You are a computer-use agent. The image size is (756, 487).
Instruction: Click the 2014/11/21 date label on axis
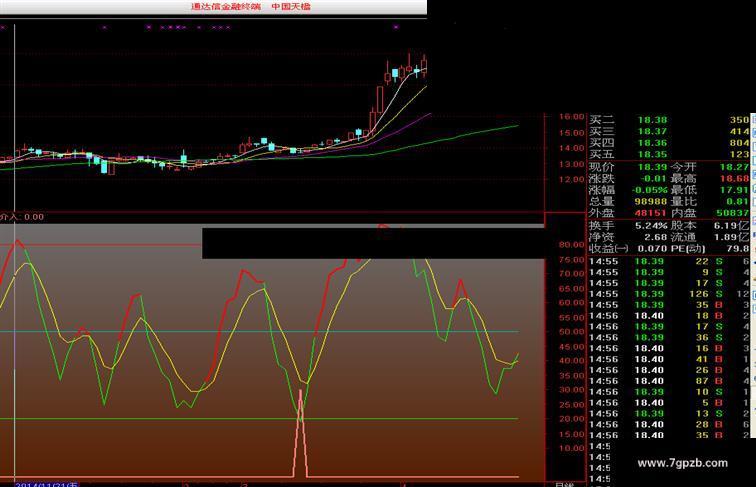pyautogui.click(x=47, y=484)
